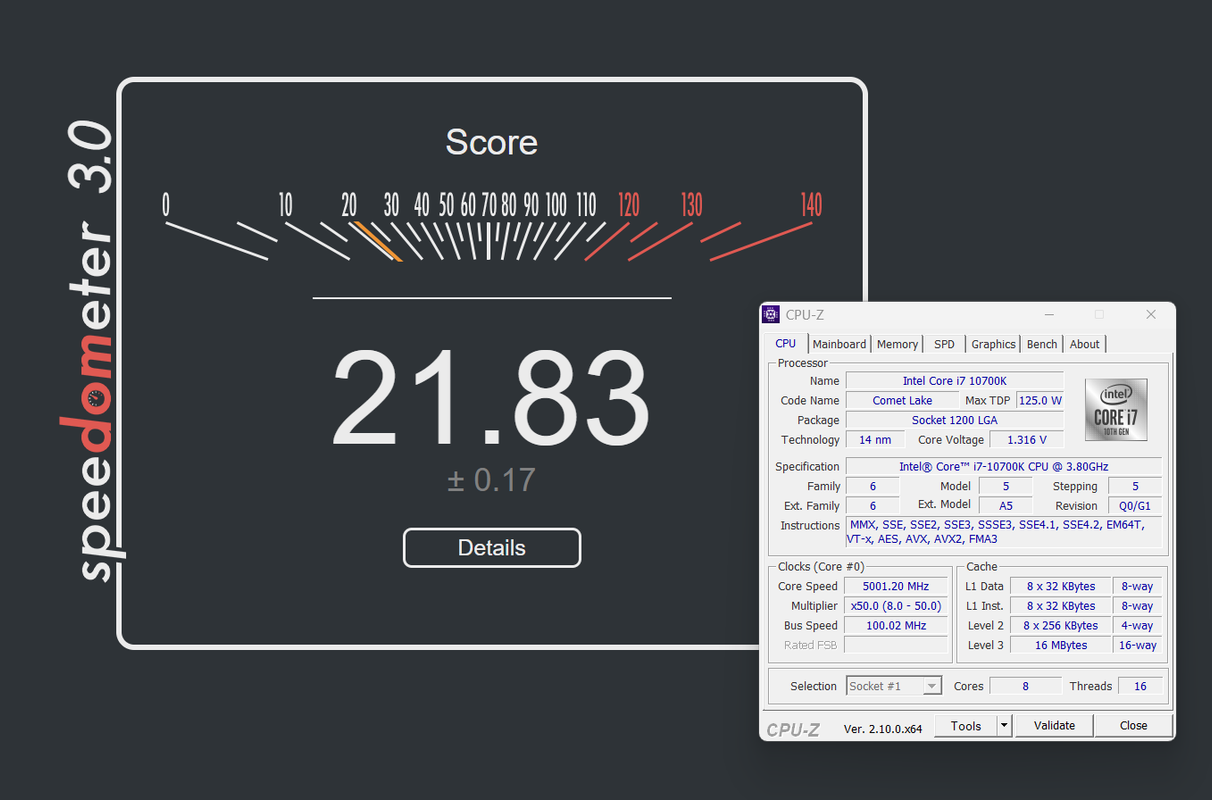Image resolution: width=1212 pixels, height=800 pixels.
Task: Click the Stepping value 5
Action: (x=1135, y=486)
